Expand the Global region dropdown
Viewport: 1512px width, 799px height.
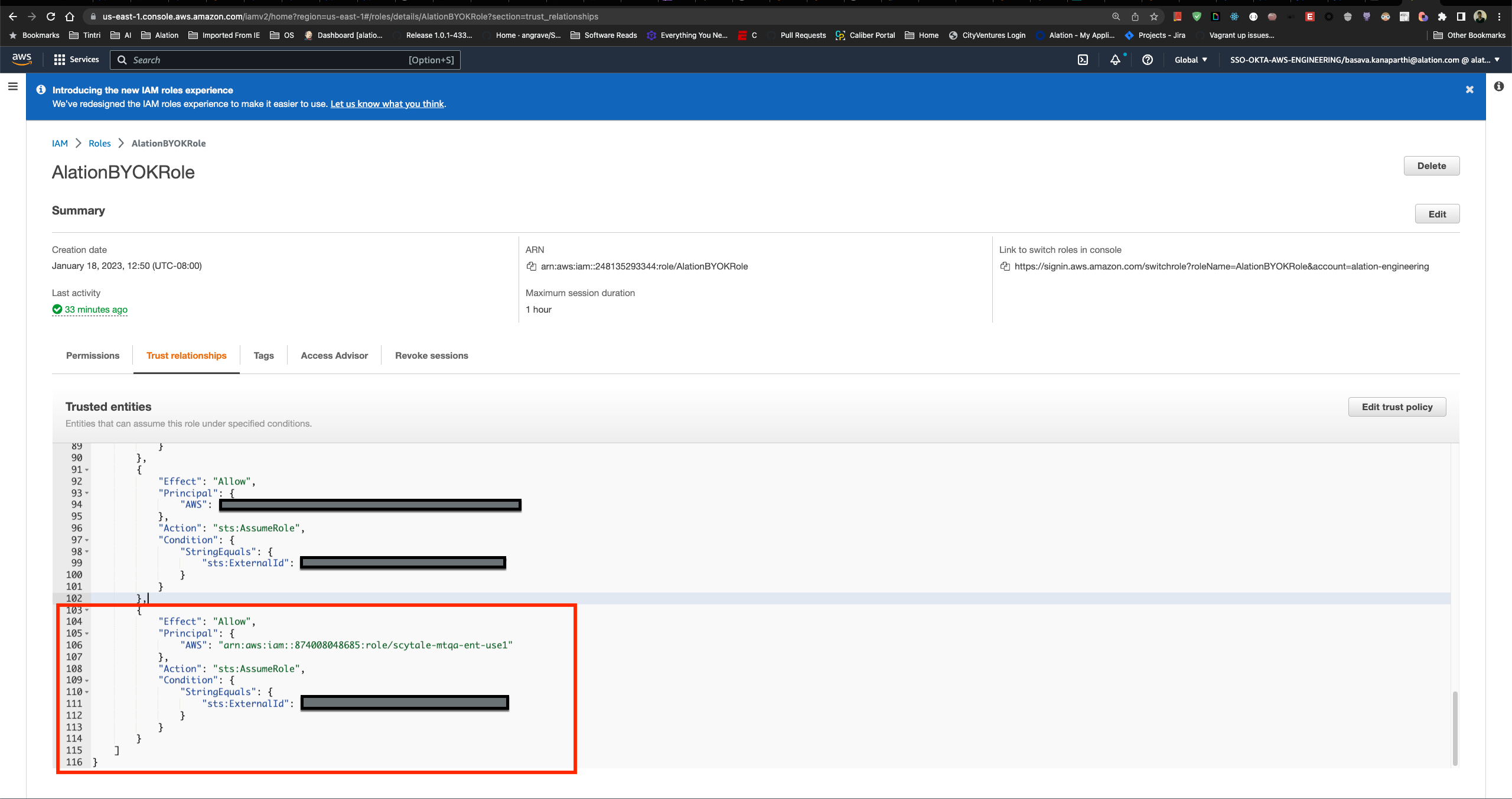tap(1191, 60)
